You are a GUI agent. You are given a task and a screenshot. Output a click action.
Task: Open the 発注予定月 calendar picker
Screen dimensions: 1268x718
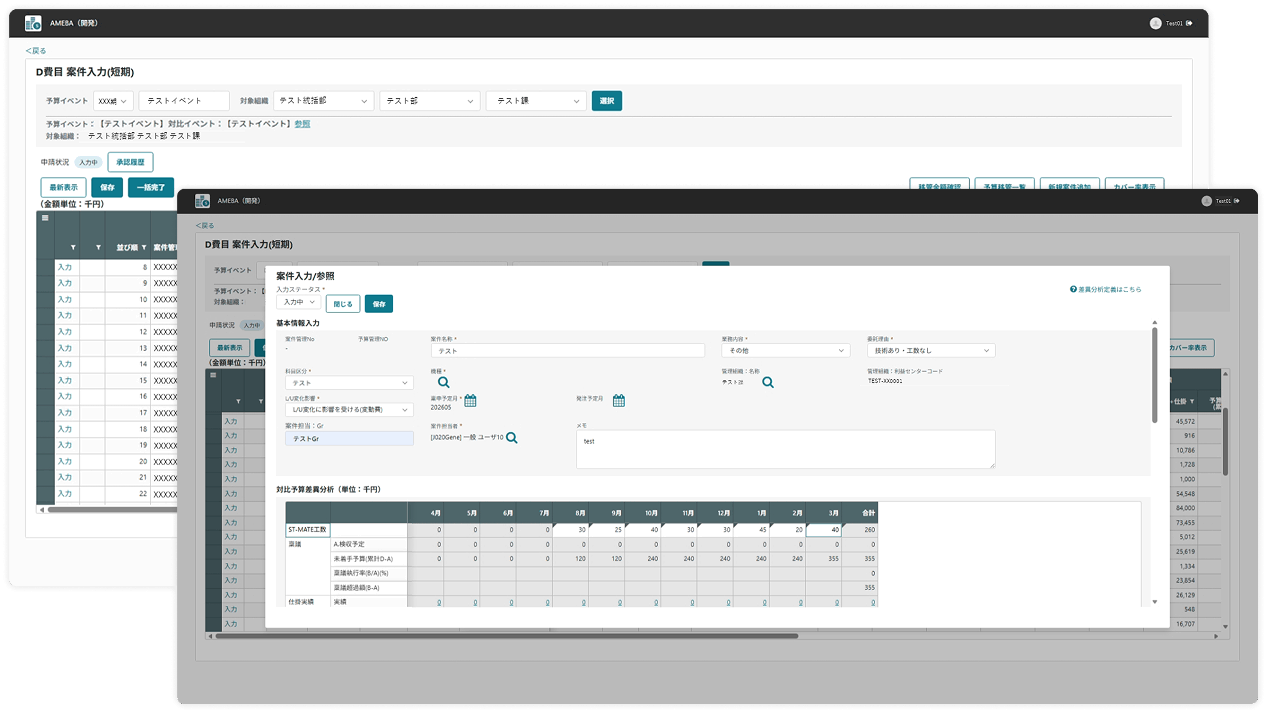(x=618, y=401)
